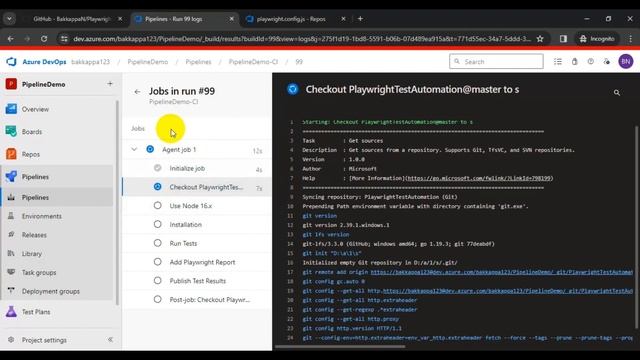Image resolution: width=640 pixels, height=360 pixels.
Task: Click the sidebar vertical scrollbar
Action: 118,203
